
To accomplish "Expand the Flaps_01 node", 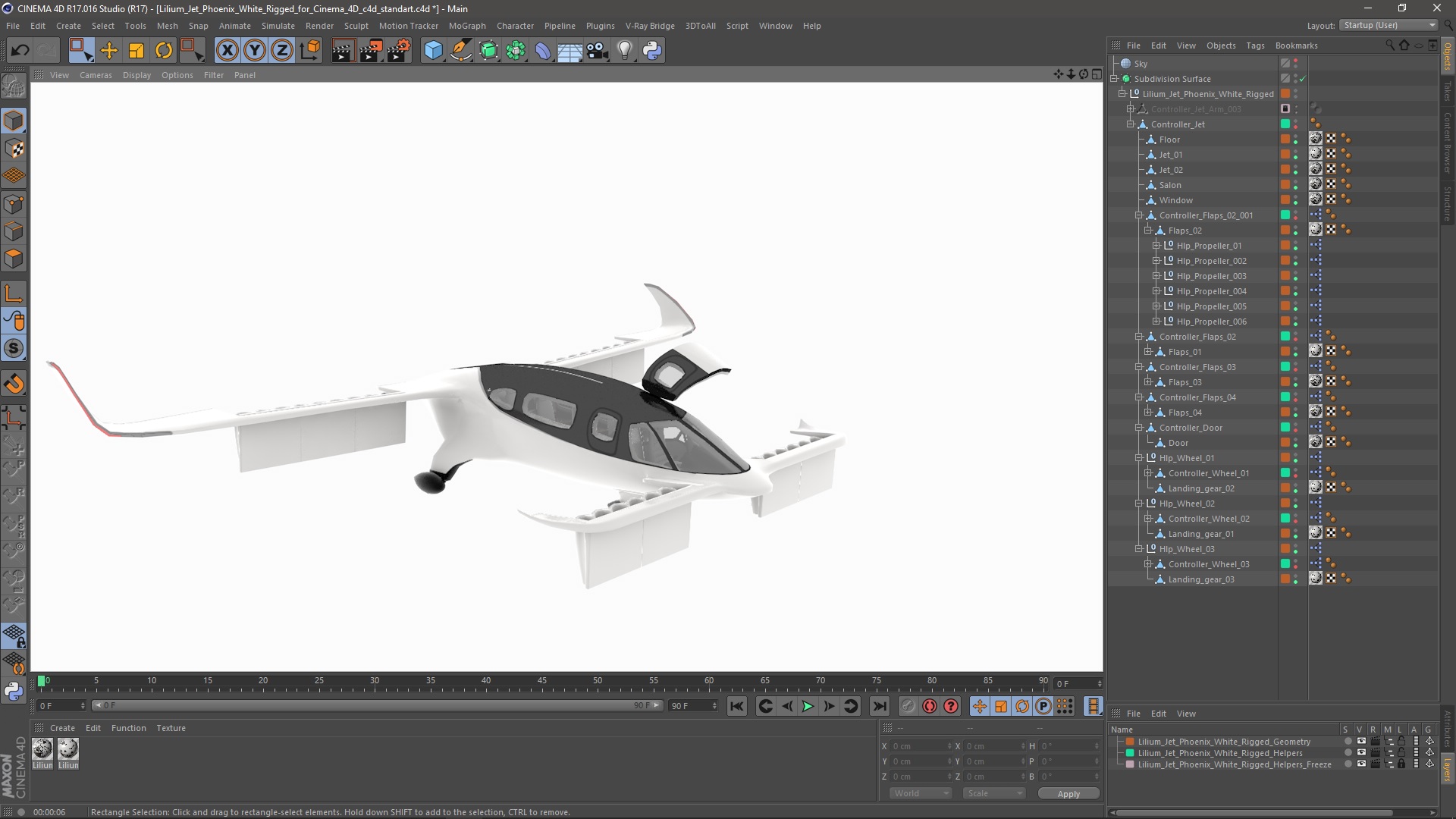I will pos(1148,352).
